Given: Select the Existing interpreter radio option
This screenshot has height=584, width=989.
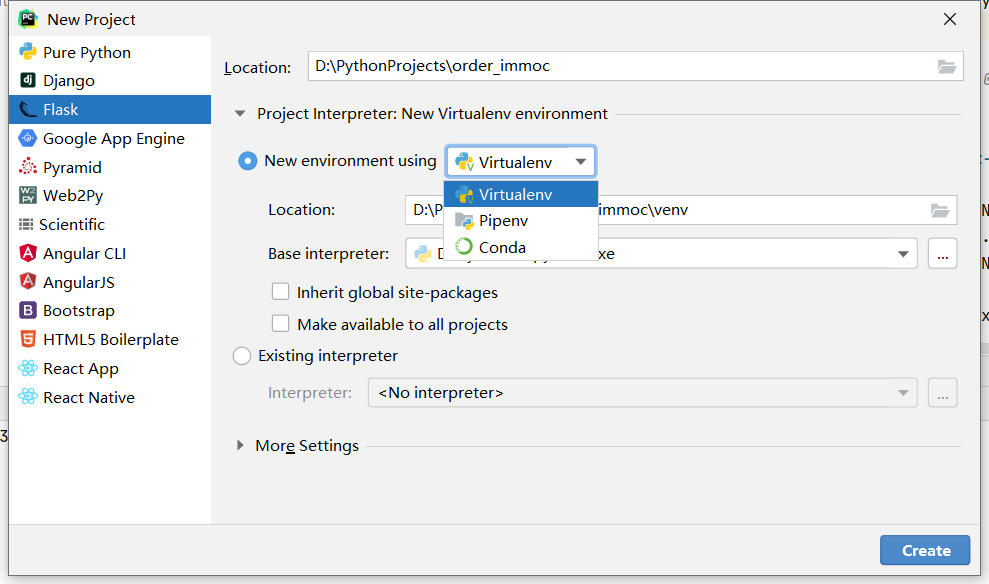Looking at the screenshot, I should click(242, 356).
